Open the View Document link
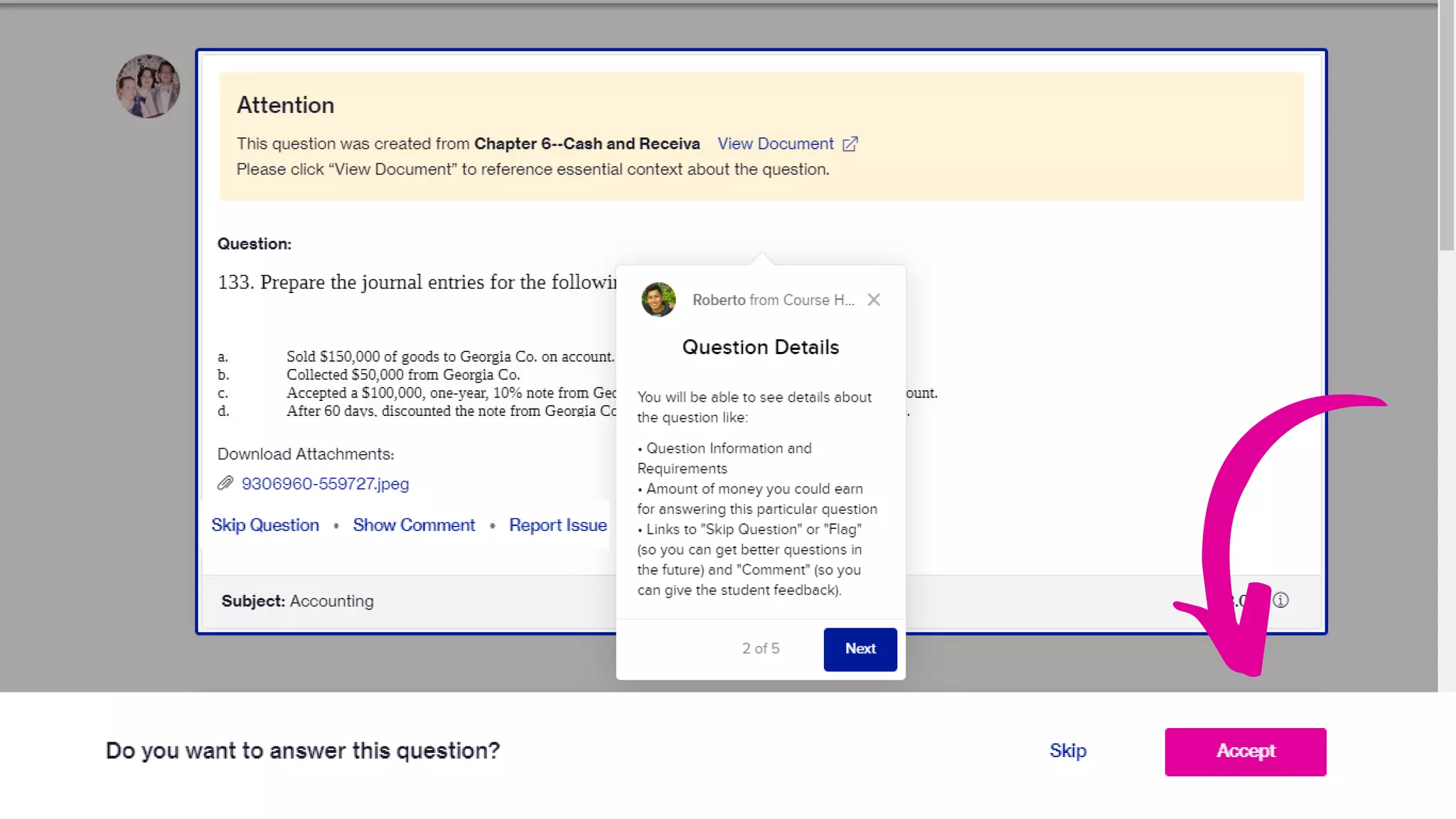Screen dimensions: 1456x819 coord(775,144)
